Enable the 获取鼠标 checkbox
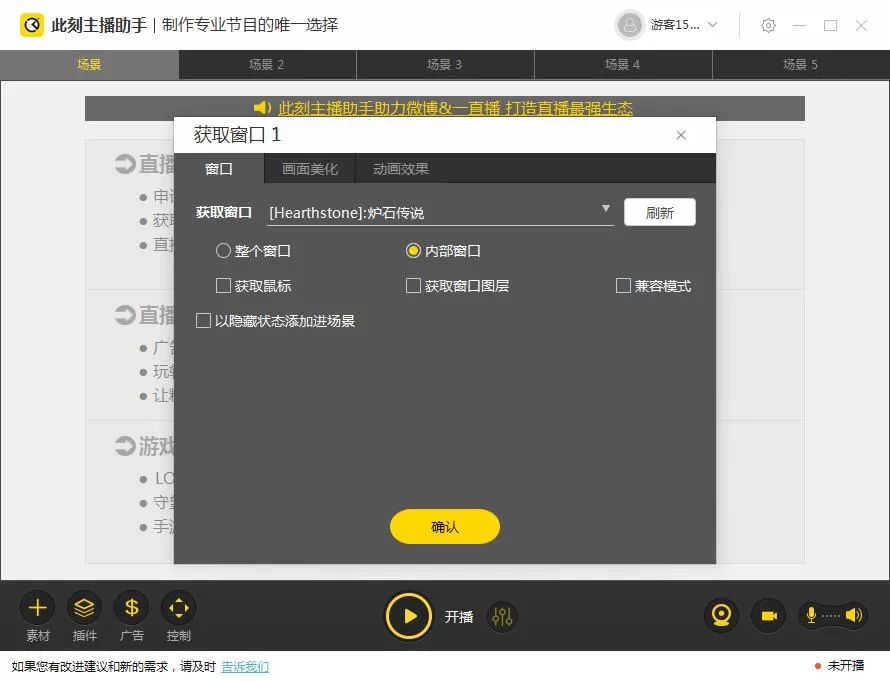Screen dimensions: 890x681 [x=223, y=285]
